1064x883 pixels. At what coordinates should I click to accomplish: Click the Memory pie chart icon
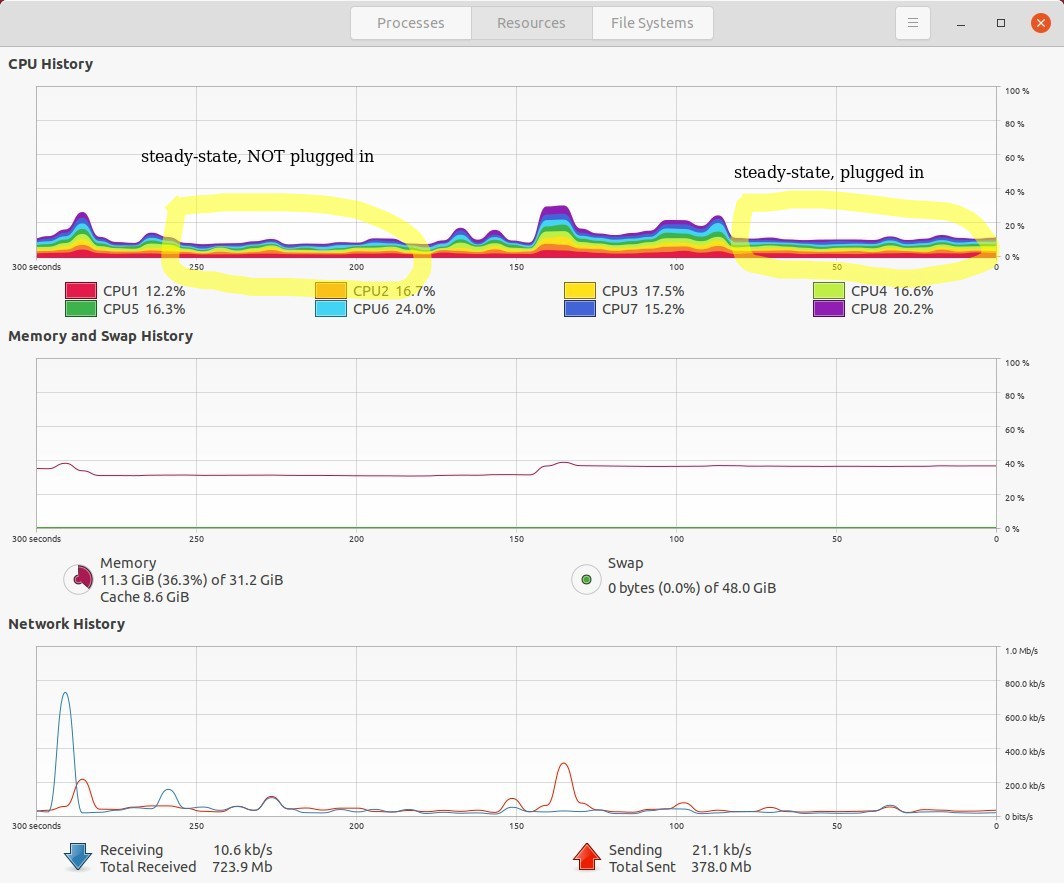coord(78,579)
